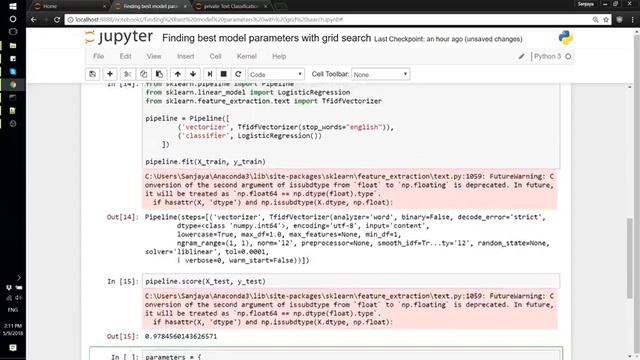Open the cell type Code dropdown
This screenshot has height=360, width=640.
[276, 74]
